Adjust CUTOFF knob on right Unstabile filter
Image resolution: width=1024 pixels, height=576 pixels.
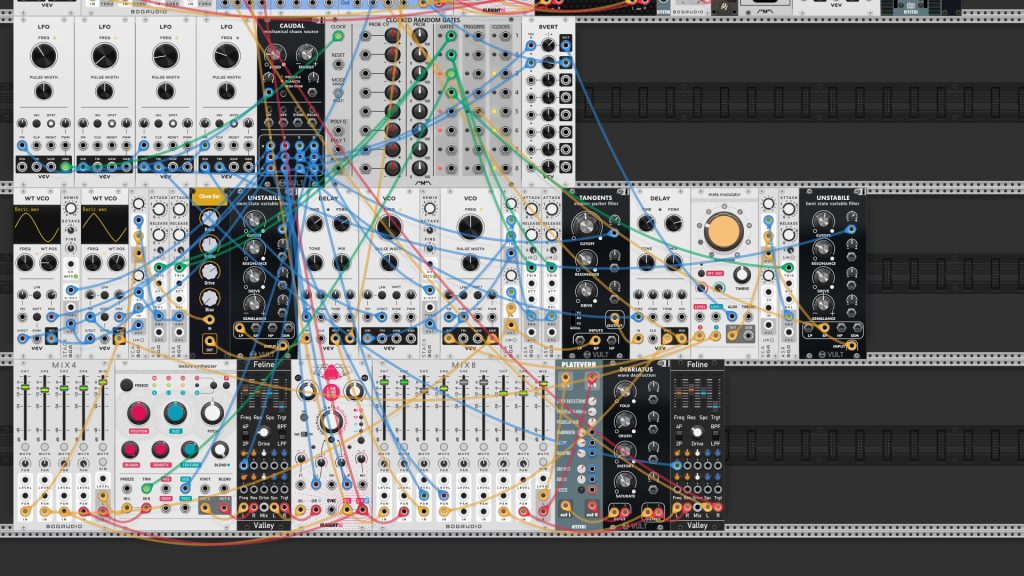(x=824, y=223)
